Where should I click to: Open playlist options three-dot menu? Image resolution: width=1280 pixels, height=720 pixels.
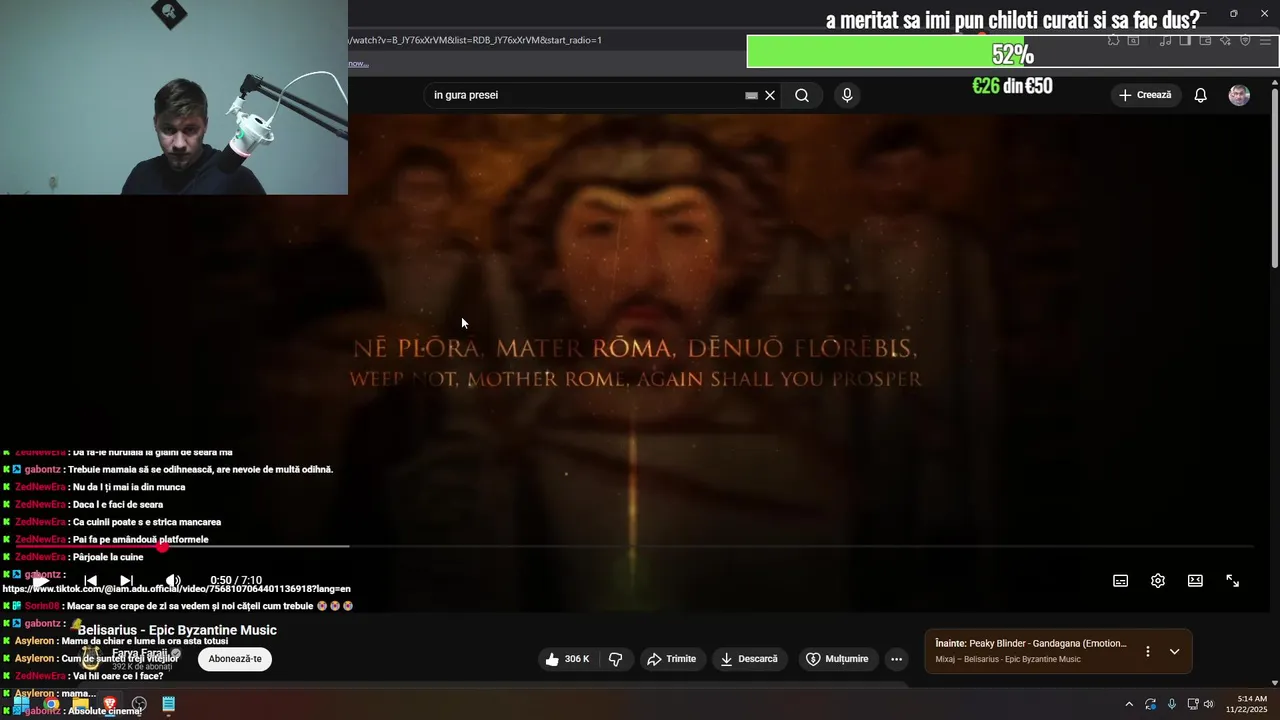[1148, 651]
